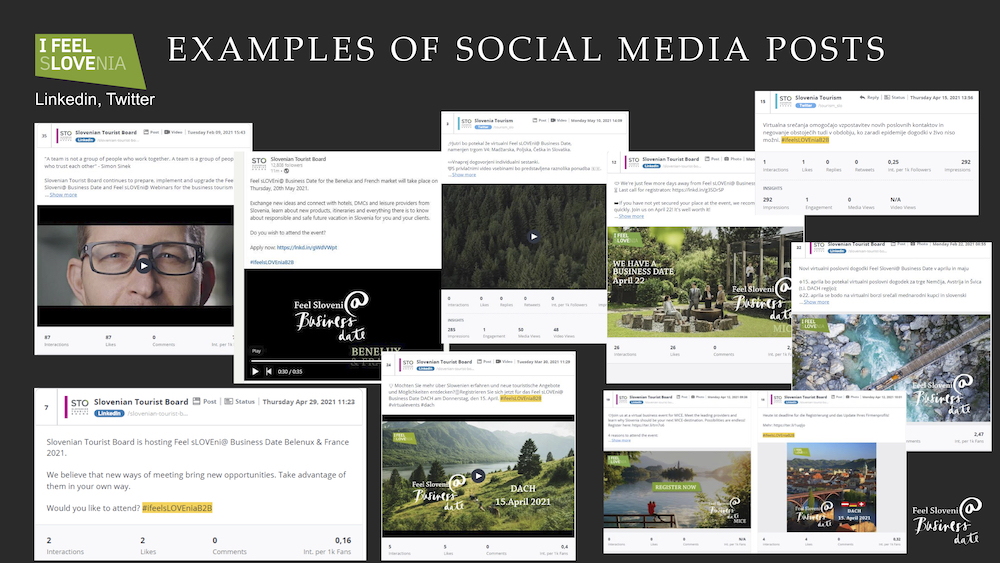1000x563 pixels.
Task: Click the Reply icon on the April 15 tweet
Action: tap(863, 98)
